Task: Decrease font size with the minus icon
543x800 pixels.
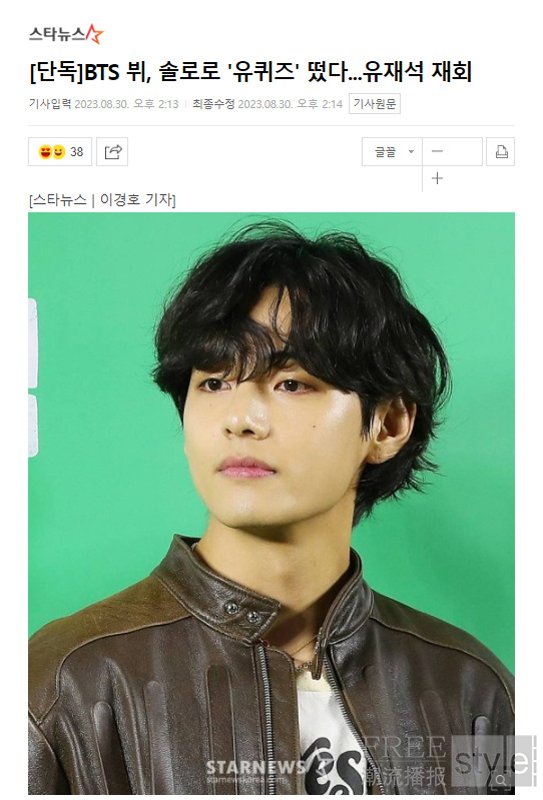Action: tap(437, 152)
